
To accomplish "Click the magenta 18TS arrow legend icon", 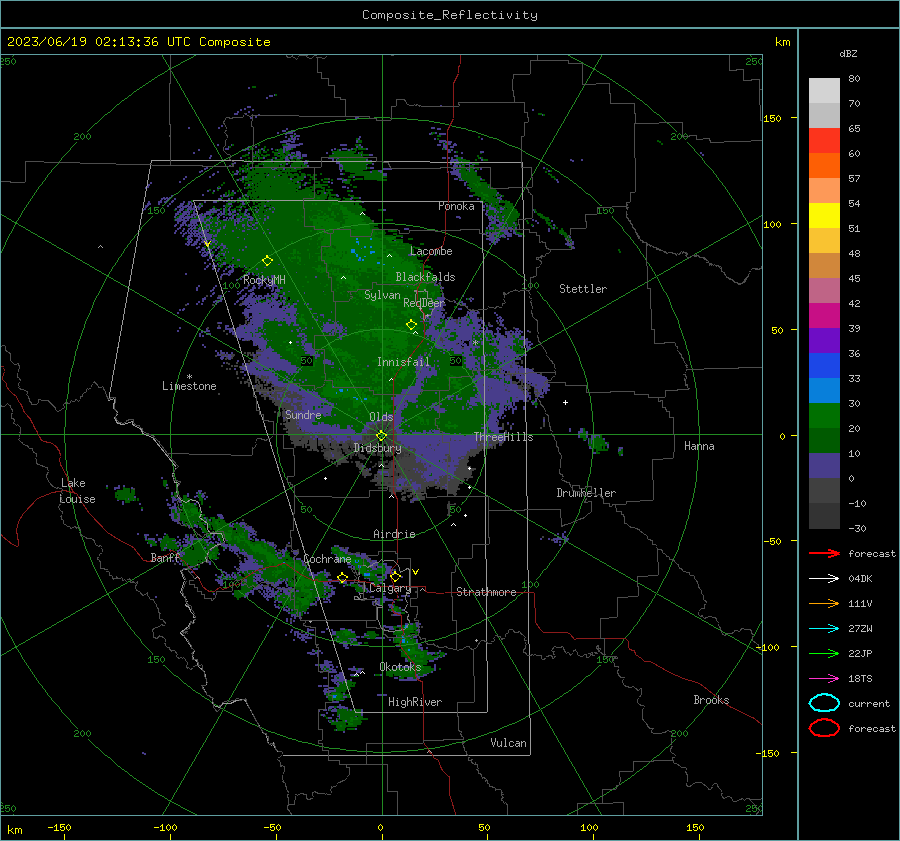I will (824, 679).
